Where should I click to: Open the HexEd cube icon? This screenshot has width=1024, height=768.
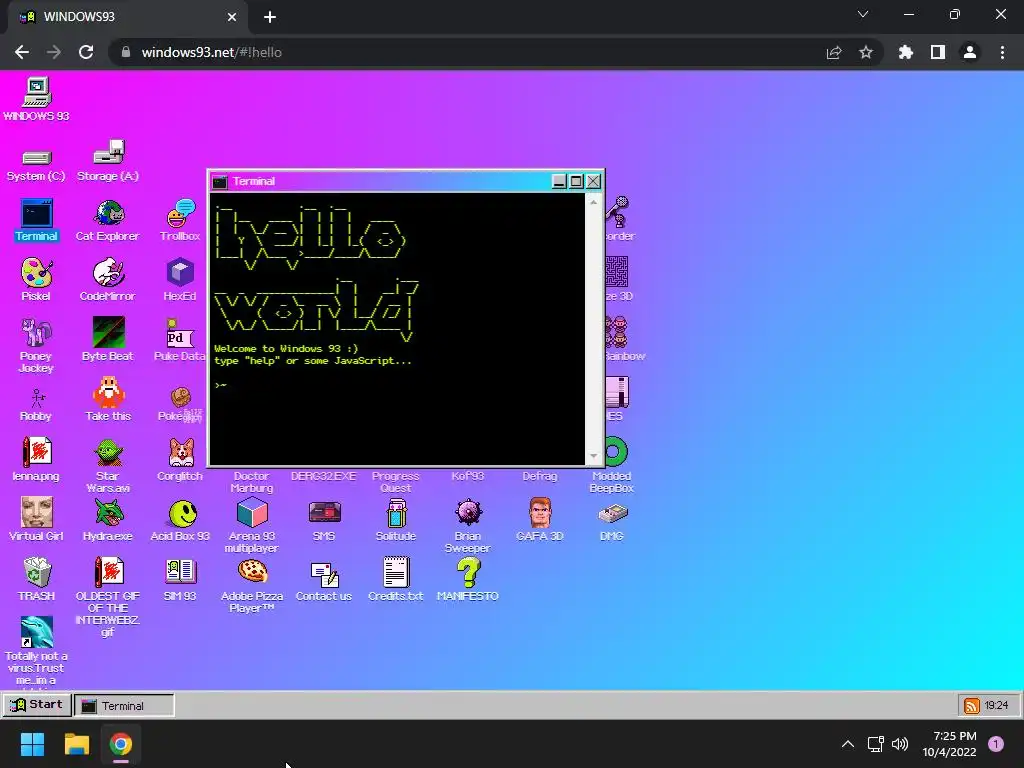[x=180, y=273]
